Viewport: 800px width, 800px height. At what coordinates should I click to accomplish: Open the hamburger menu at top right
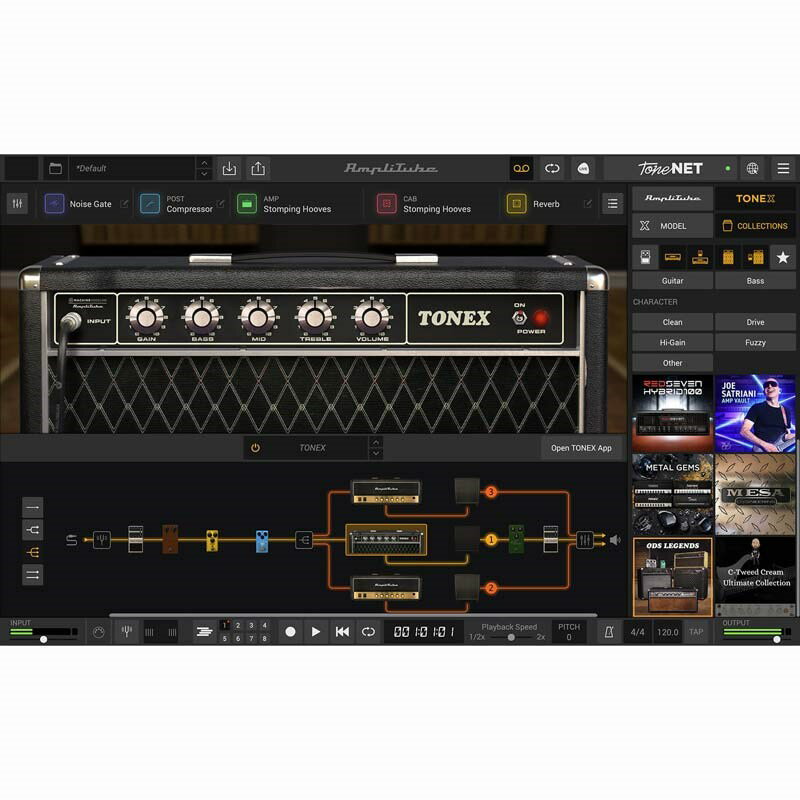pyautogui.click(x=783, y=168)
